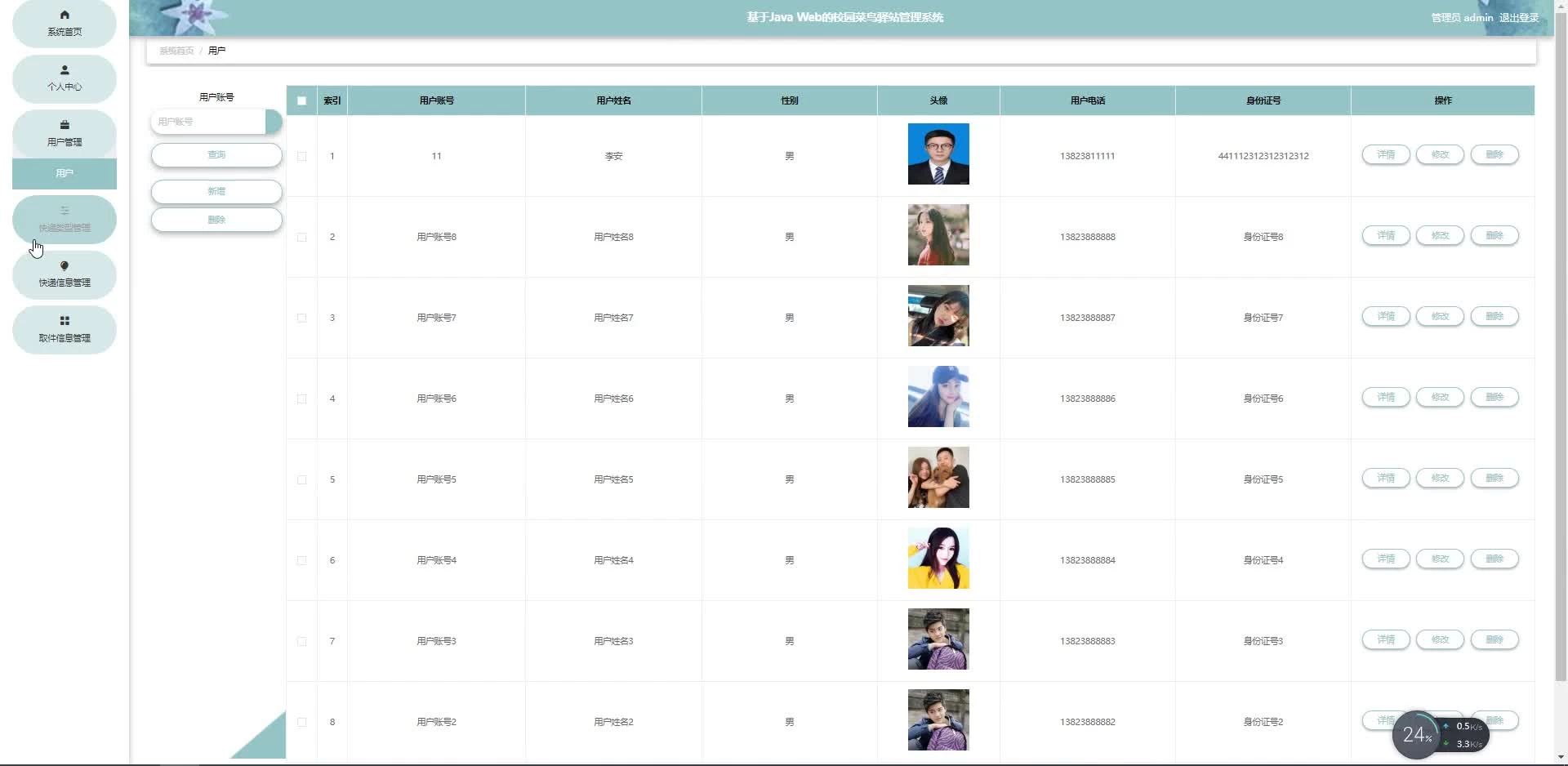1568x766 pixels.
Task: Click 修改 for 用户账号5 row
Action: tap(1440, 478)
